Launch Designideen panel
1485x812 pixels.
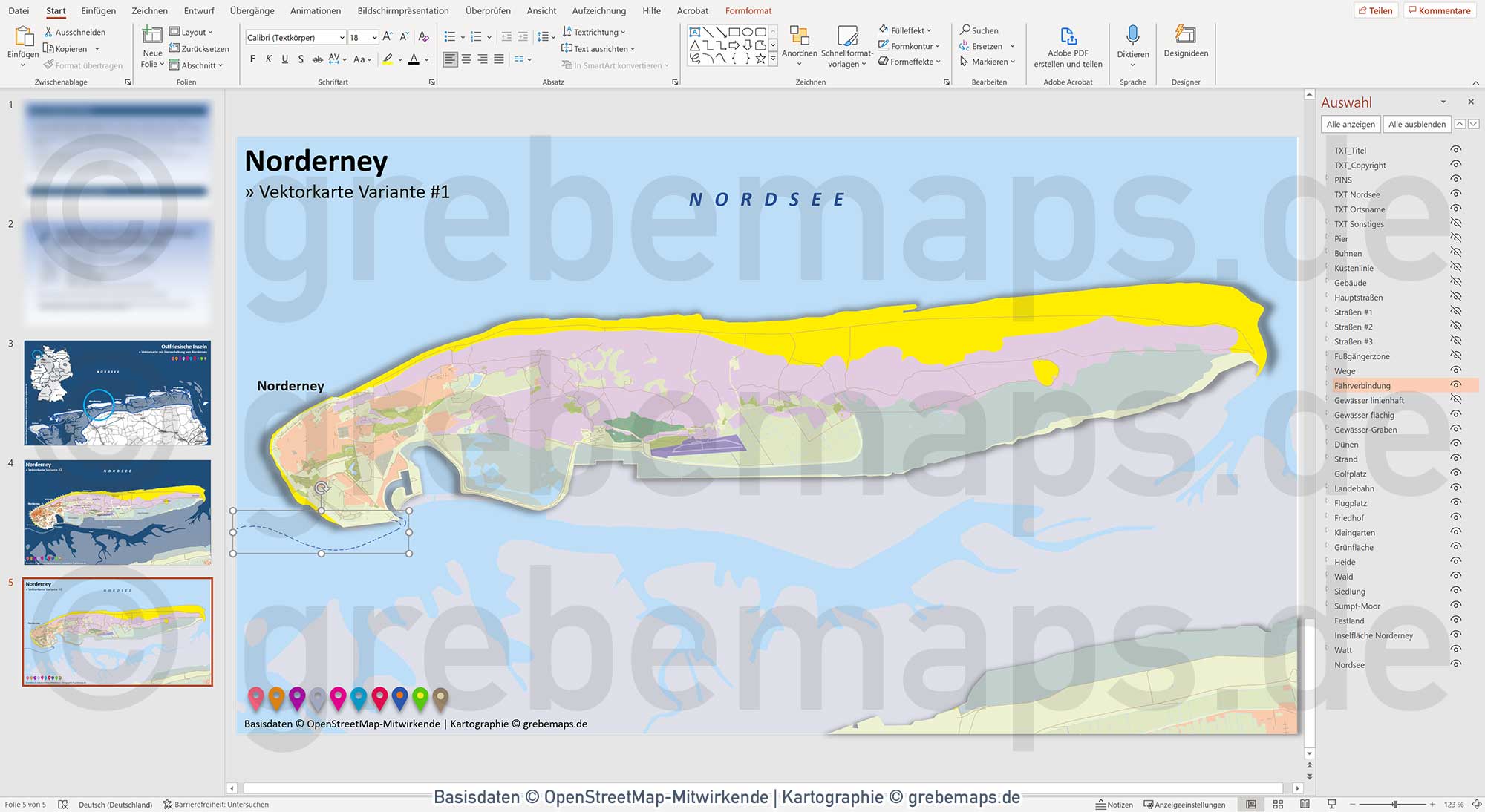click(x=1186, y=46)
